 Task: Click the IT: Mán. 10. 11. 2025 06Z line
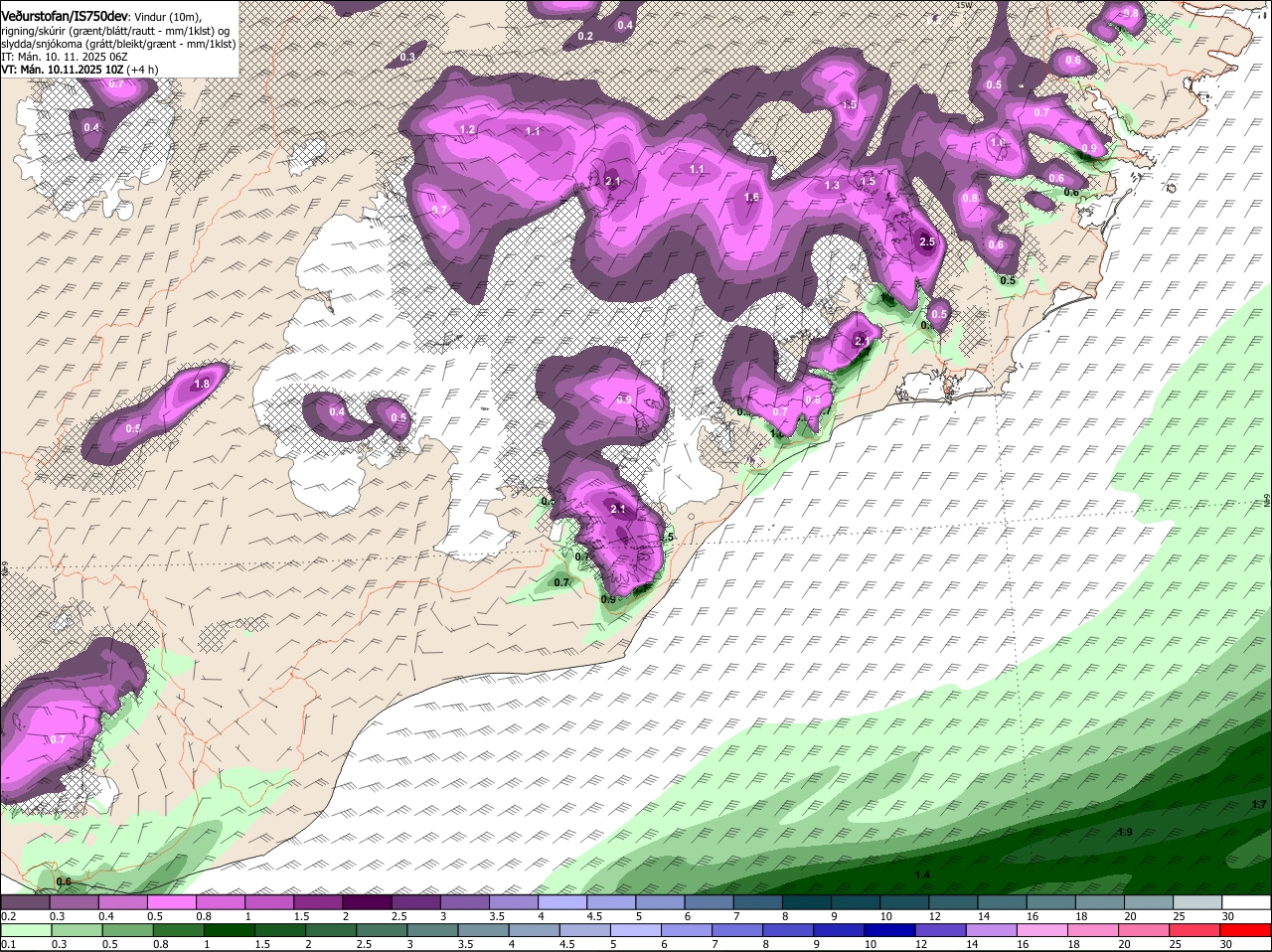(65, 57)
